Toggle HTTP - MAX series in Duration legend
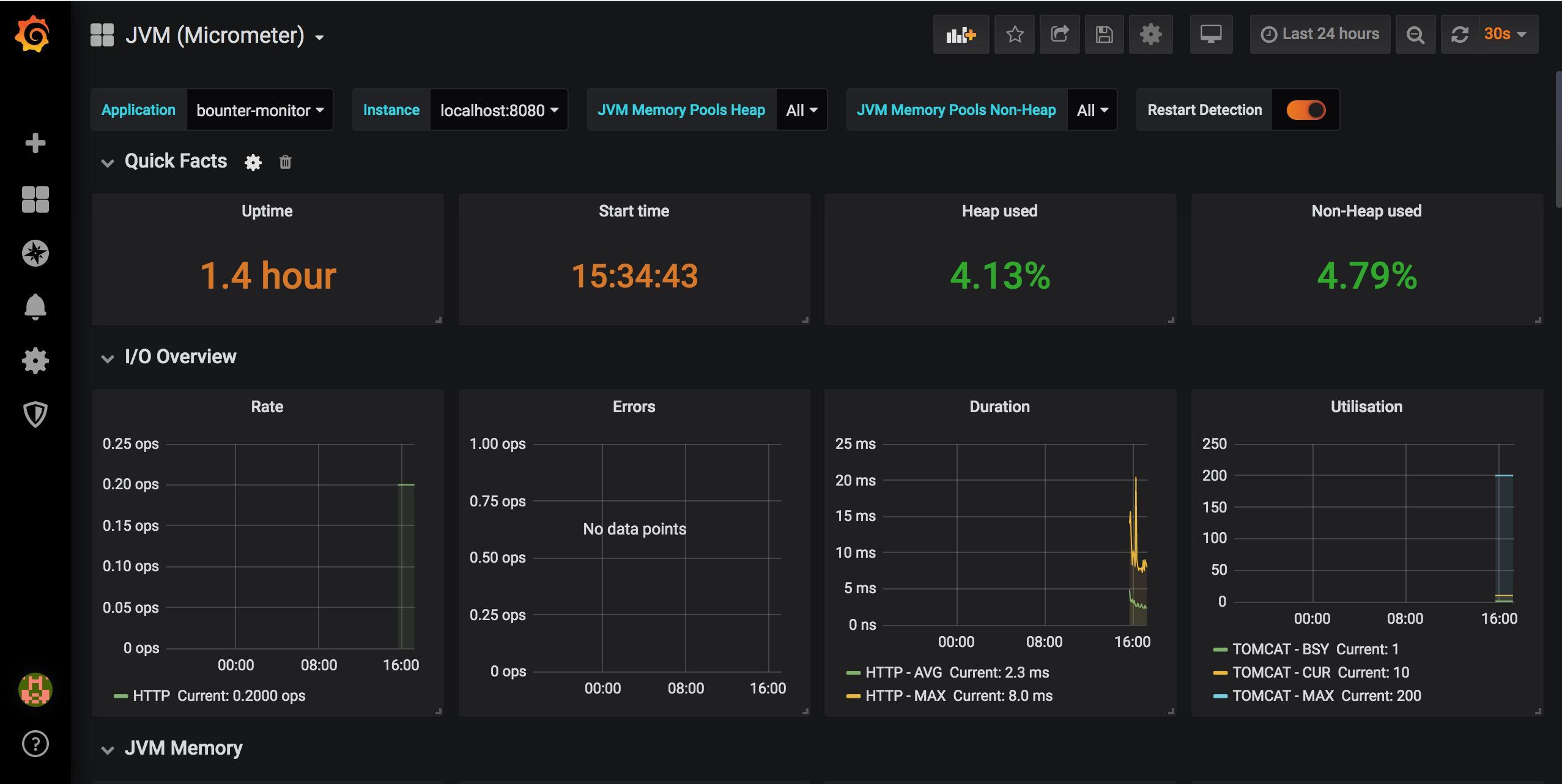1562x784 pixels. (905, 696)
